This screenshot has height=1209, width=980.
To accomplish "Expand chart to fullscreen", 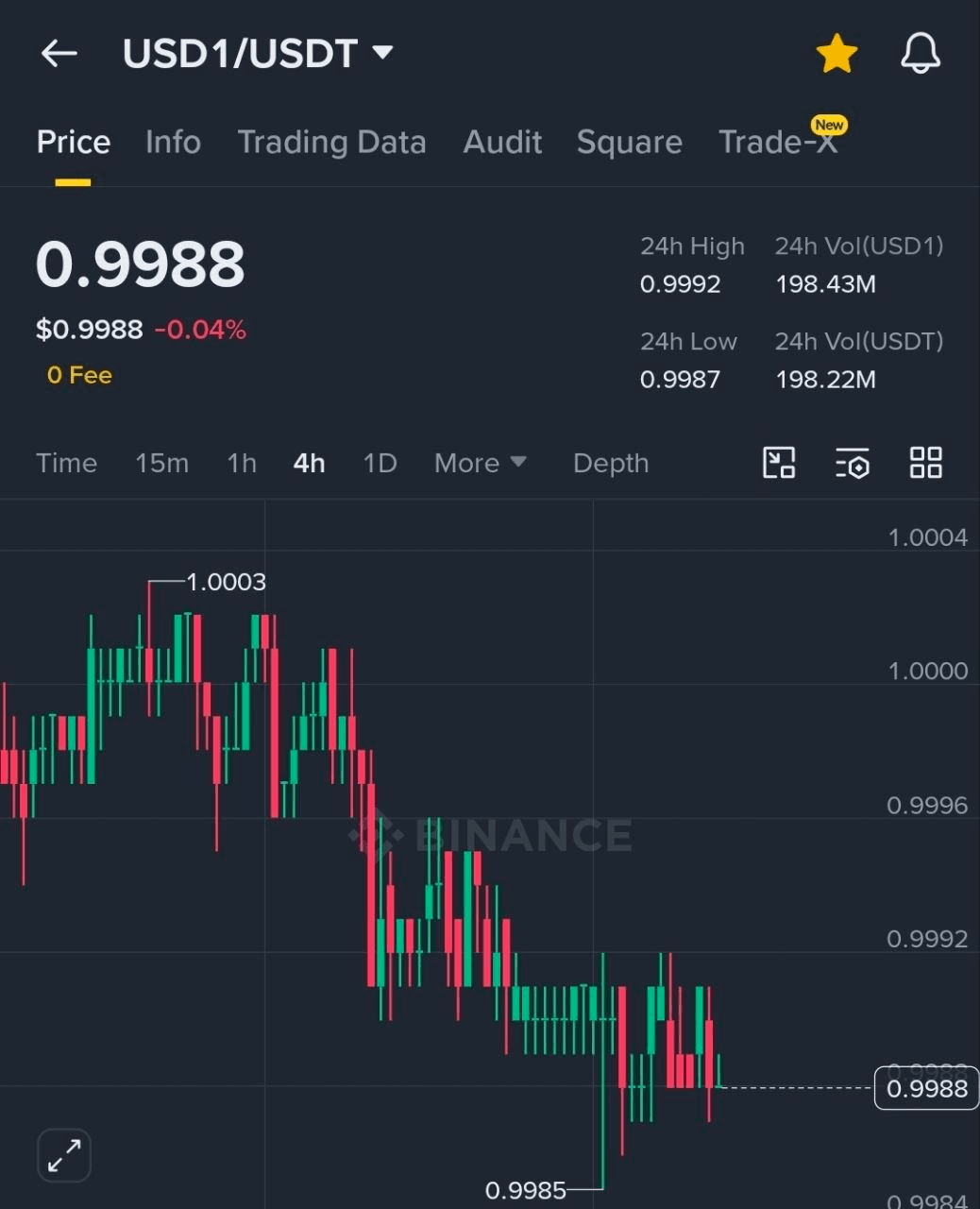I will coord(64,1155).
